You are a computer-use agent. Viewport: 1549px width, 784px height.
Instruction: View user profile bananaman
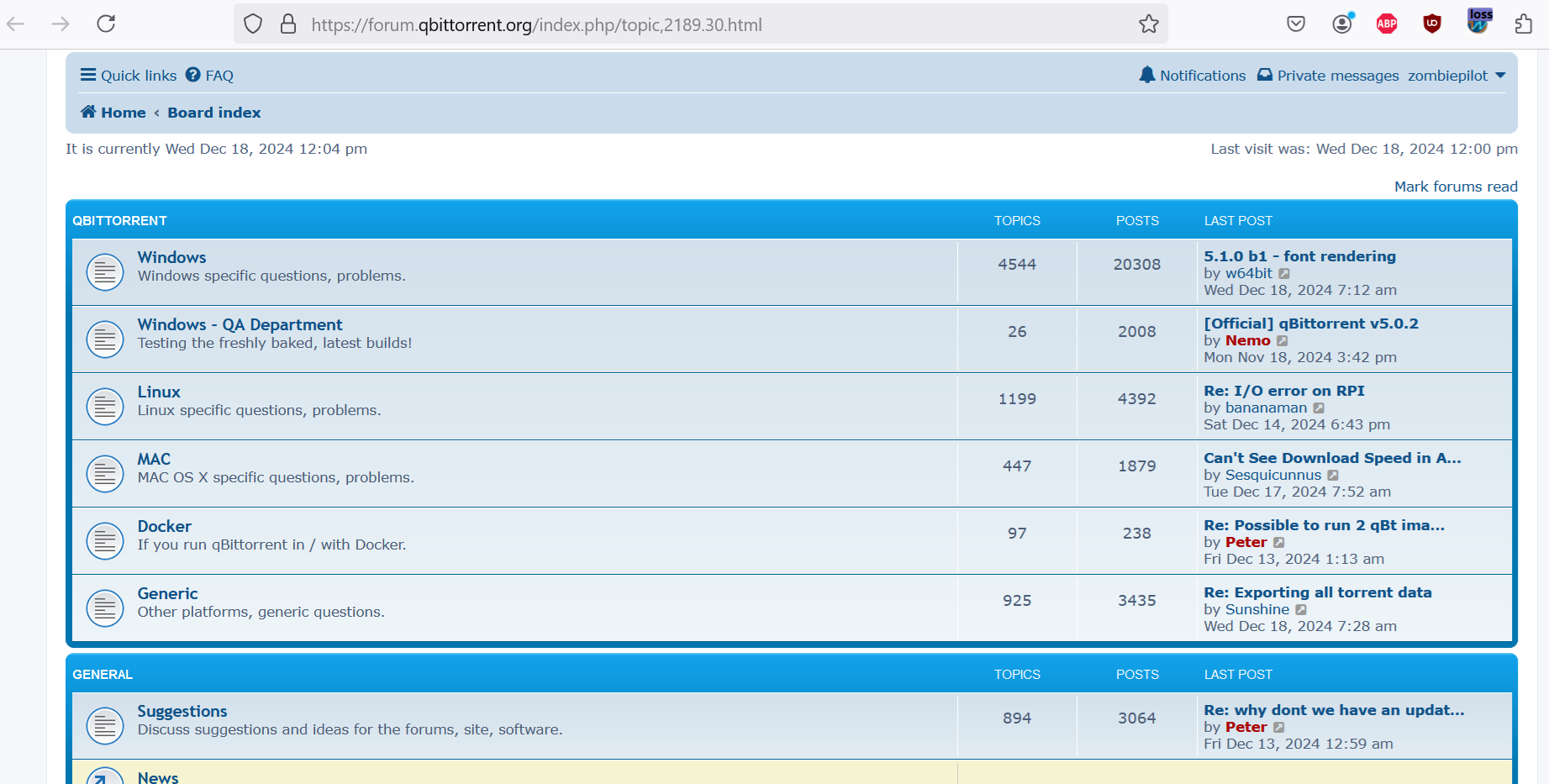(1267, 408)
